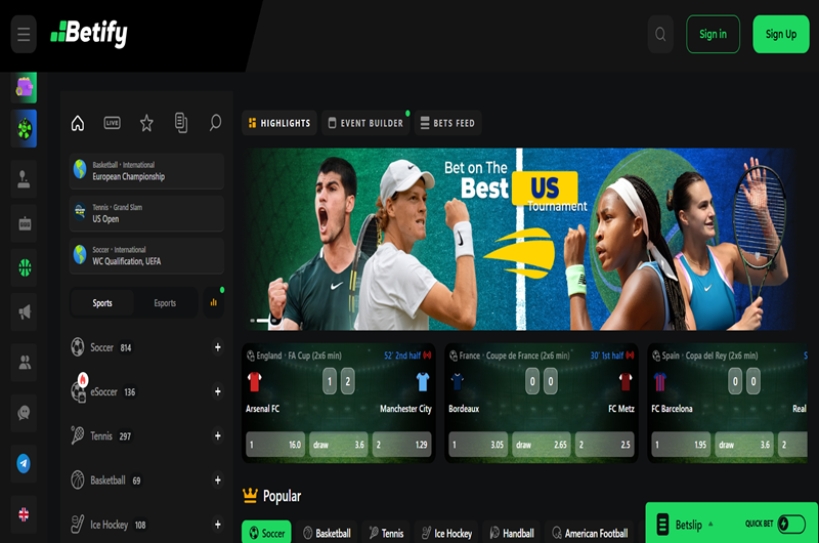Open the megaphone promotions icon
Image resolution: width=819 pixels, height=543 pixels.
(x=24, y=312)
